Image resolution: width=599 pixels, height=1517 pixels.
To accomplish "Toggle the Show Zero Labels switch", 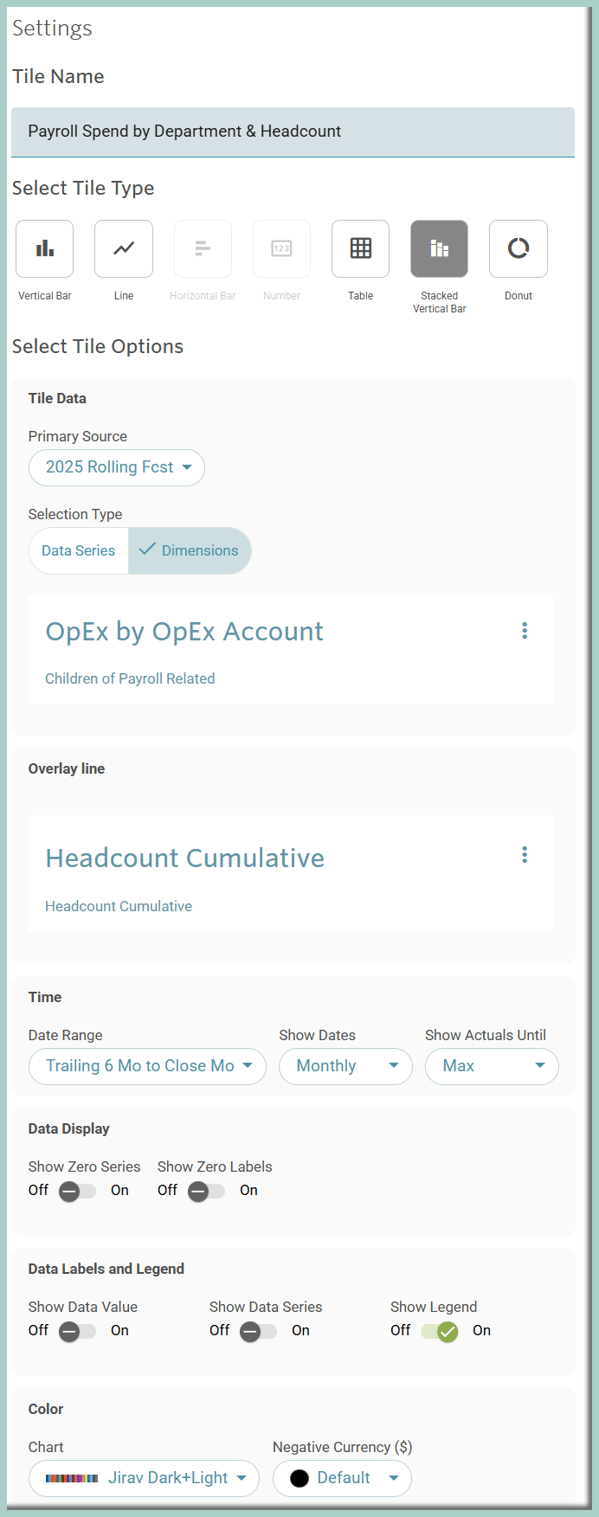I will [x=206, y=1190].
